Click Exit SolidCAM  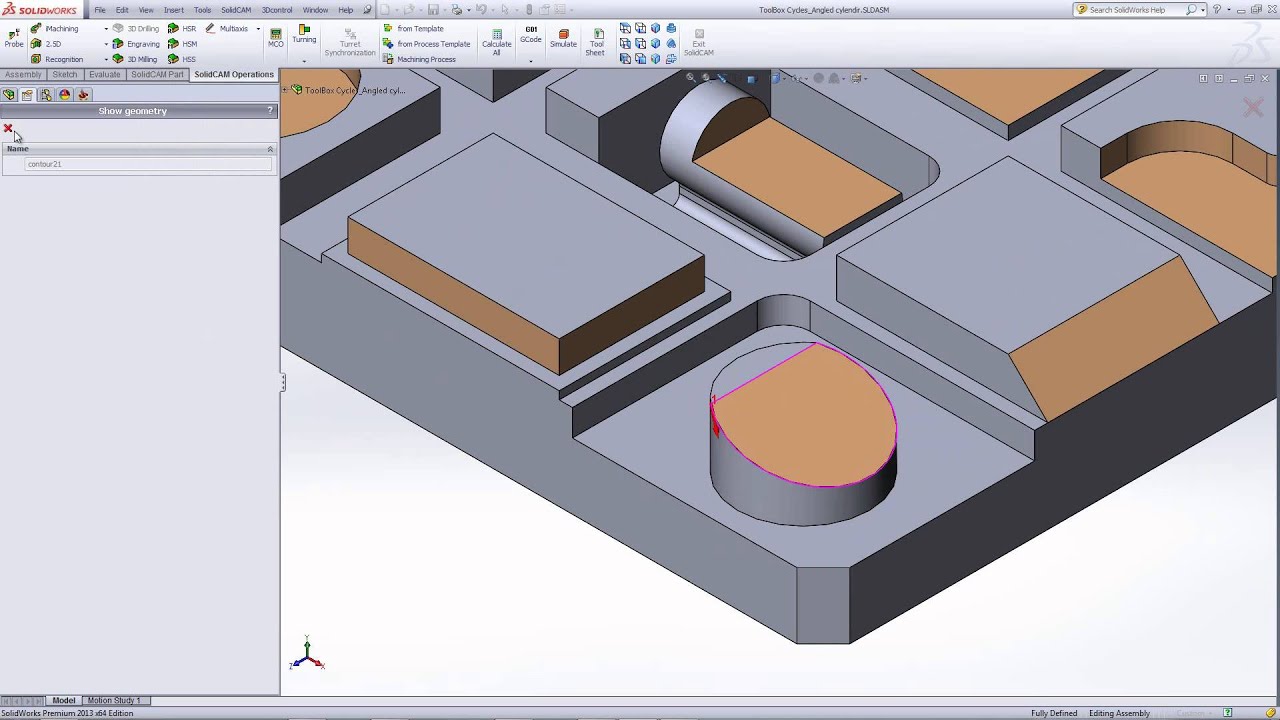(x=699, y=42)
